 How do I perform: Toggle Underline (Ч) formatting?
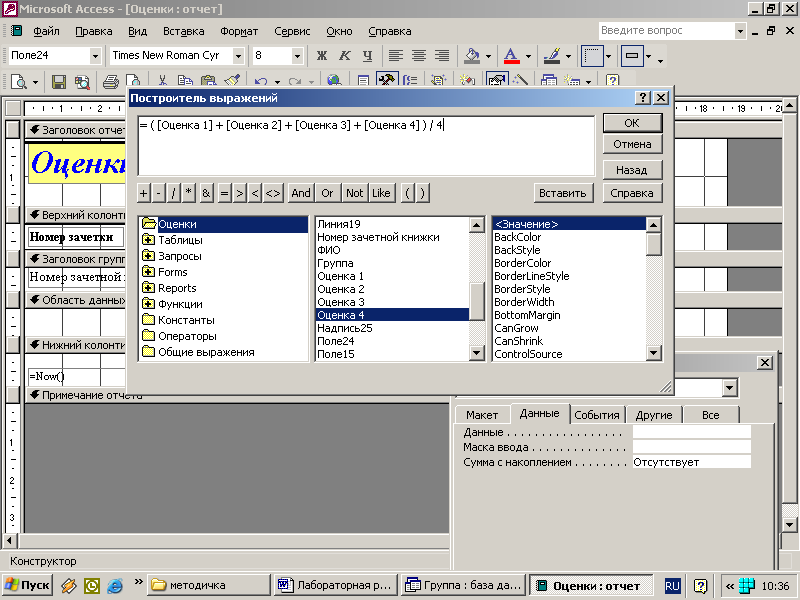click(x=367, y=56)
